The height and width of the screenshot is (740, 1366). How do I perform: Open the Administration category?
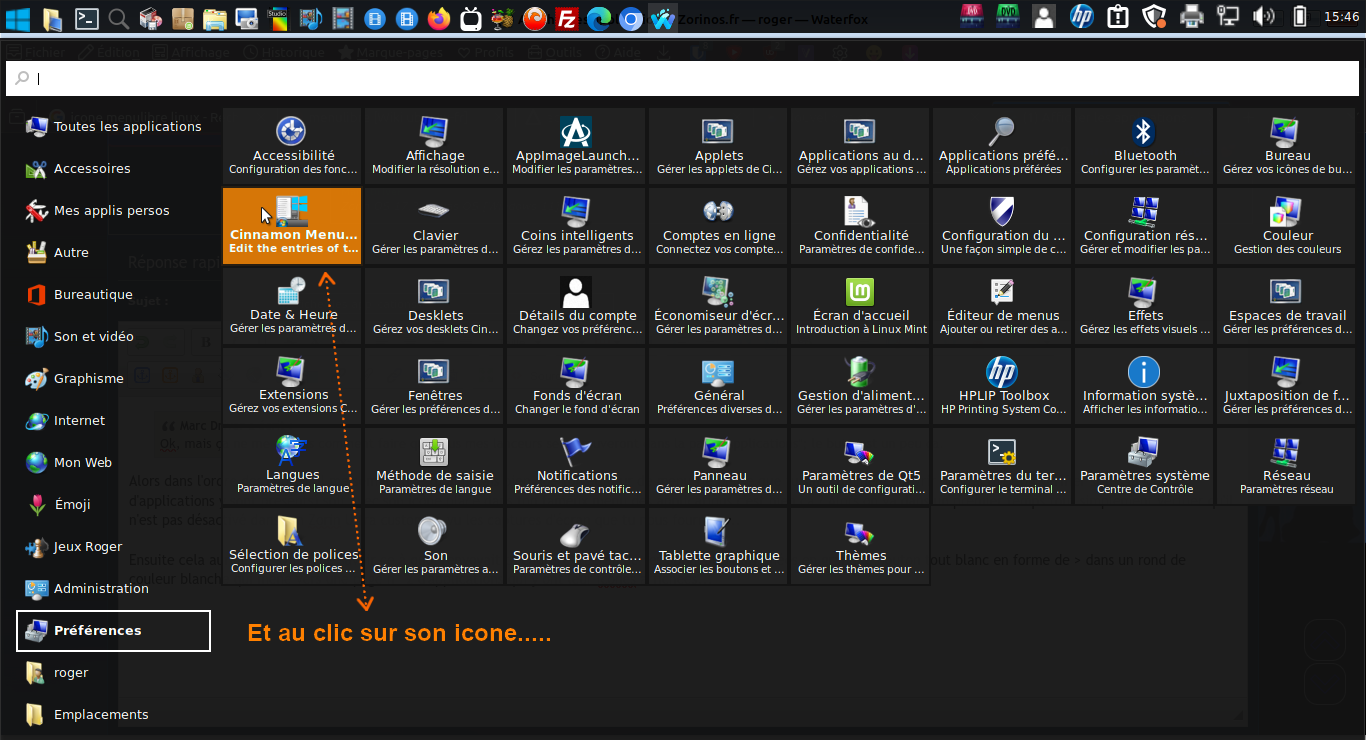100,589
